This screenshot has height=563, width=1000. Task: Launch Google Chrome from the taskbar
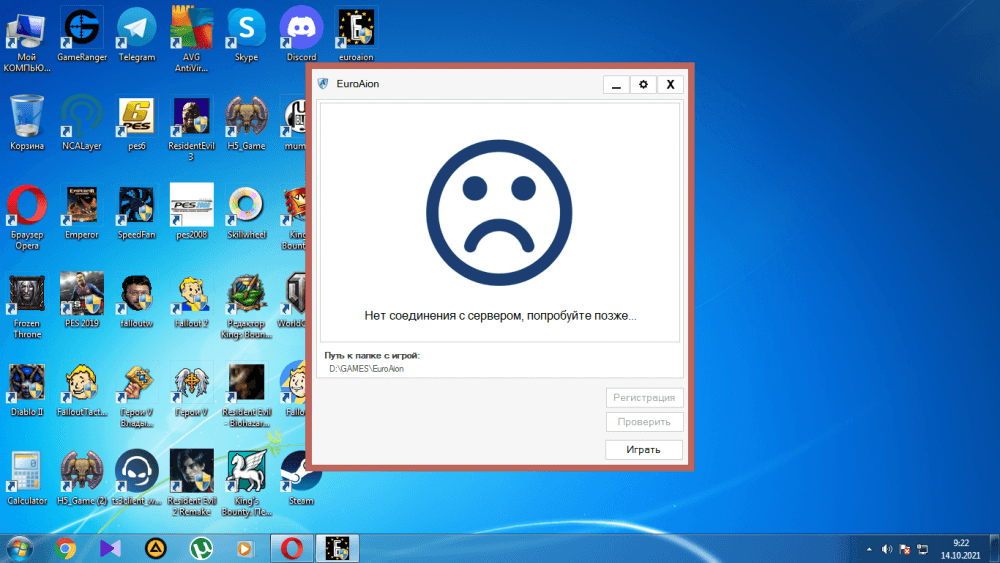tap(66, 548)
